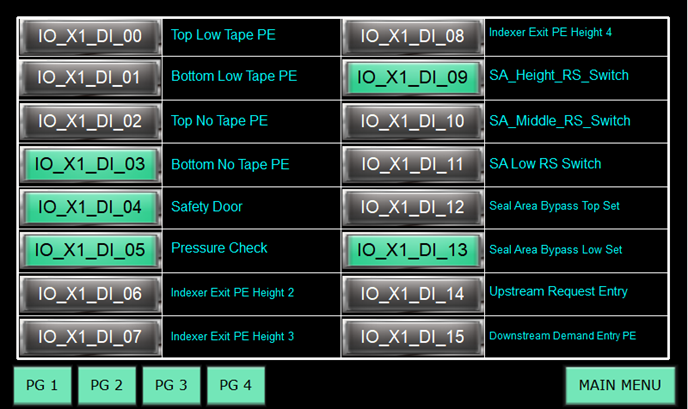Toggle the IO_X1_DI_03 green indicator
688x409 pixels.
click(x=89, y=164)
